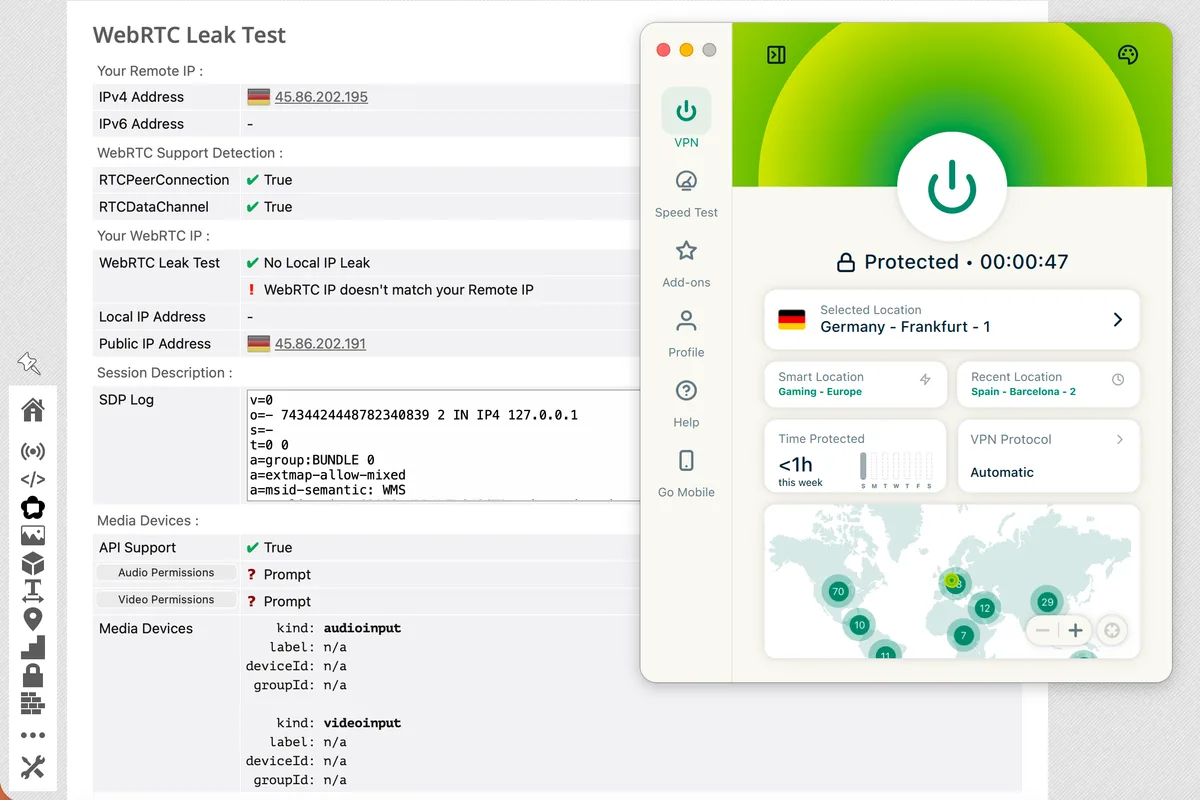Click "WebRTC IP doesn't match your Remote IP" warning

(x=399, y=290)
